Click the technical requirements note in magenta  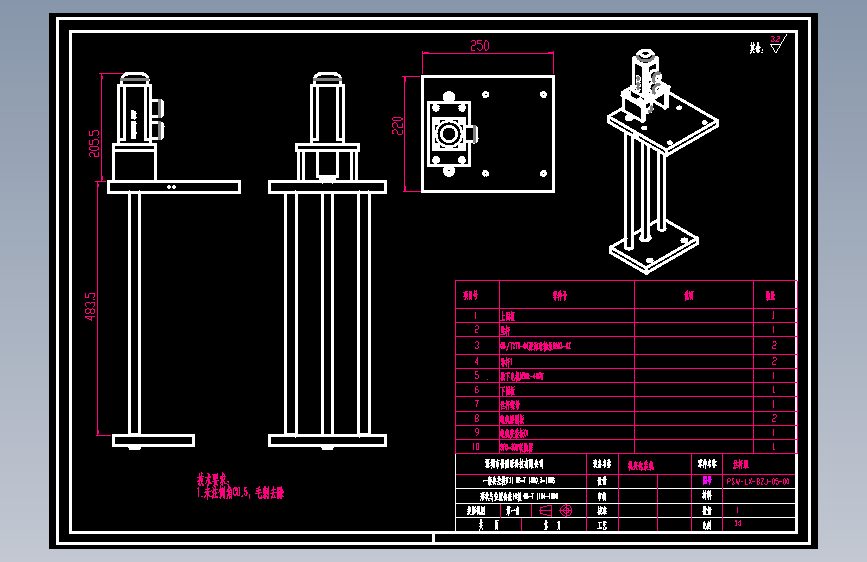coord(240,487)
